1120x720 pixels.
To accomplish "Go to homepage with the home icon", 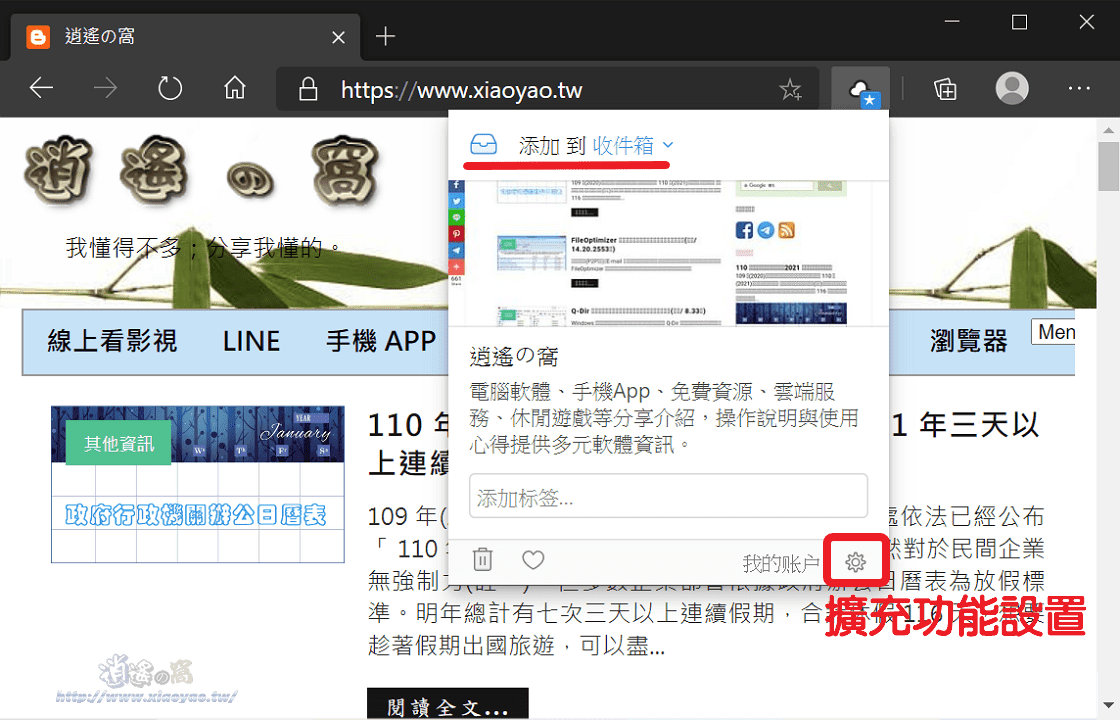I will point(234,90).
